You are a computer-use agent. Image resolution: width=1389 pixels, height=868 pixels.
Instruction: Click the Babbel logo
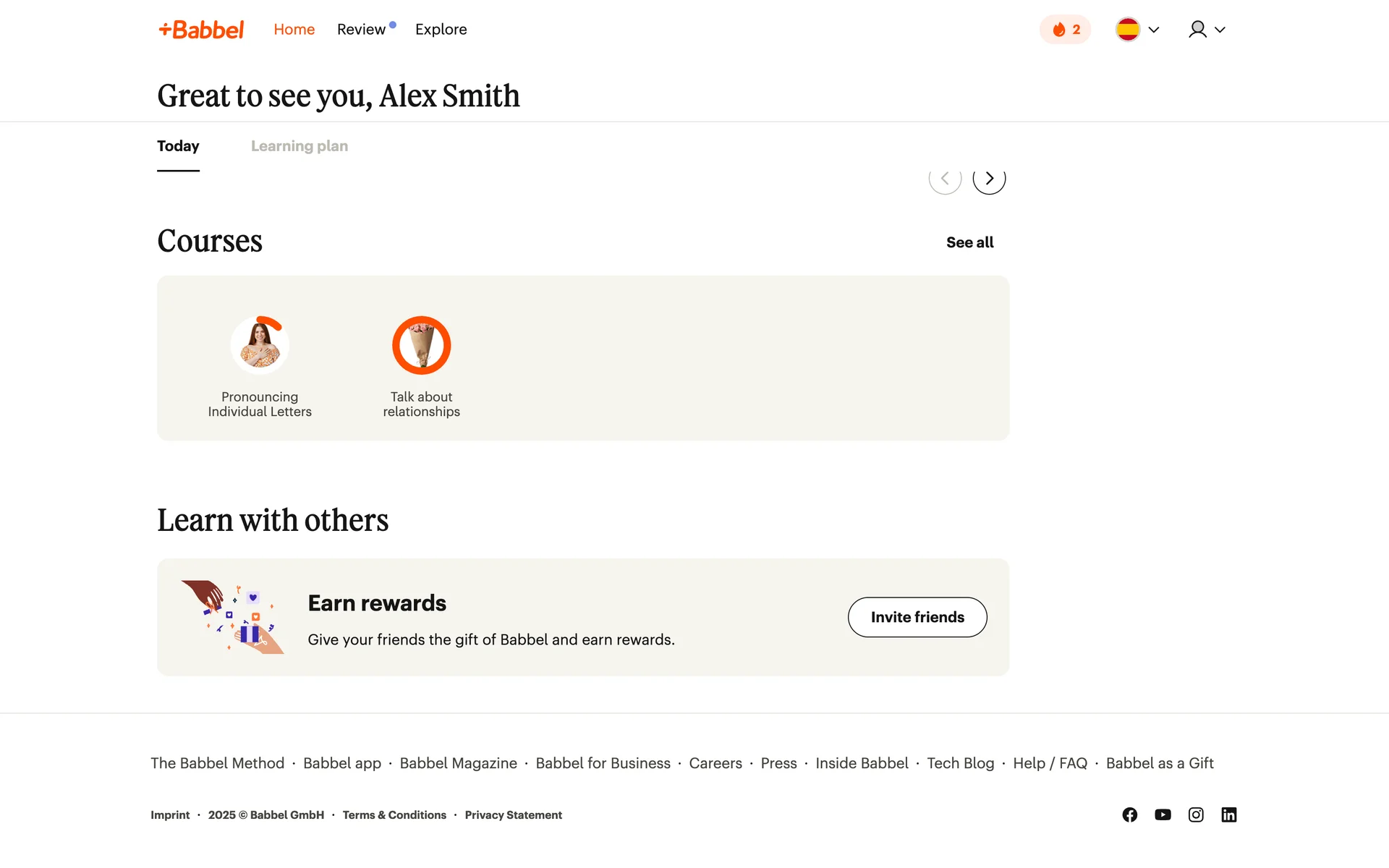click(201, 30)
